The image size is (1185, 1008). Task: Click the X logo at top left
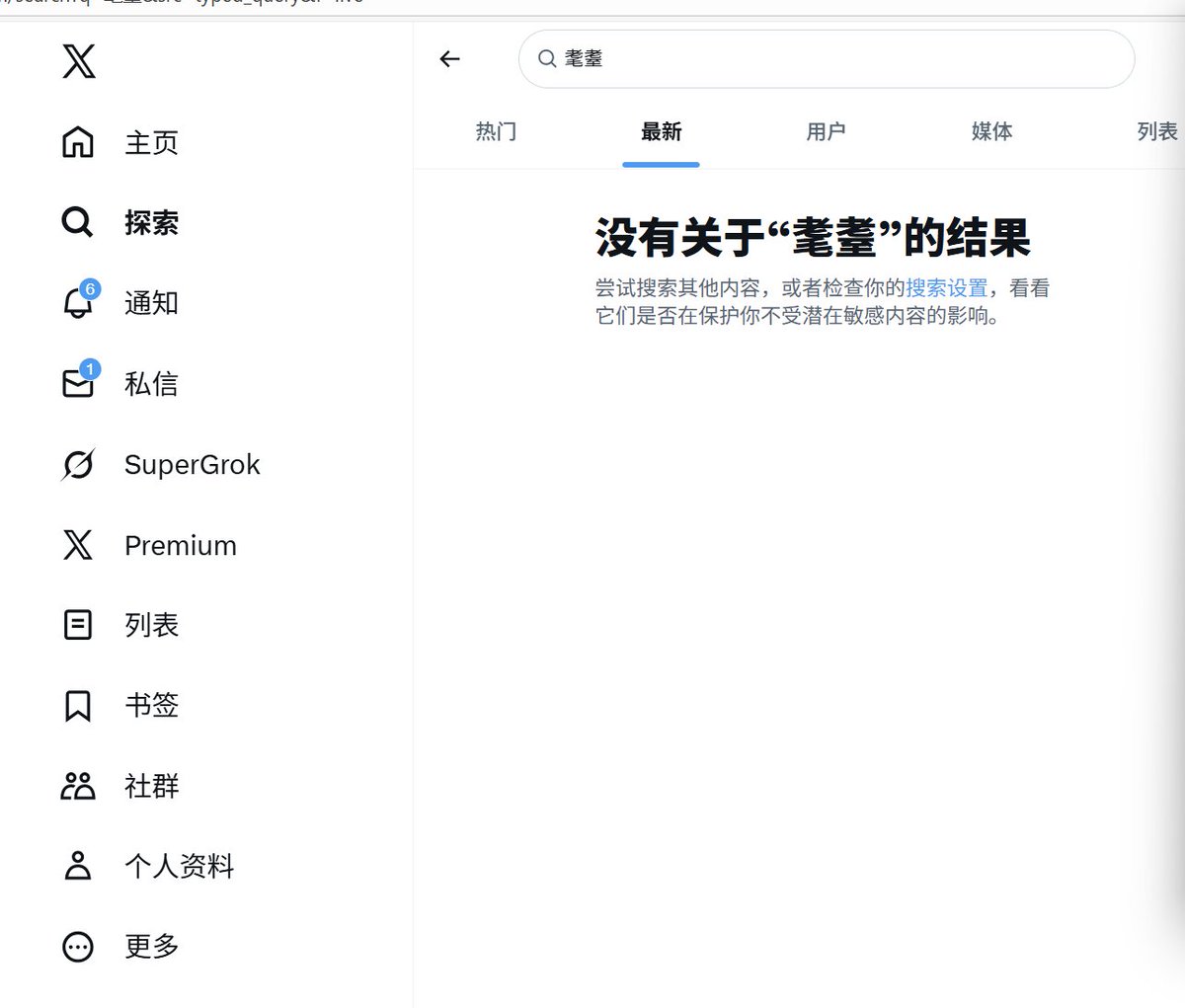(79, 61)
